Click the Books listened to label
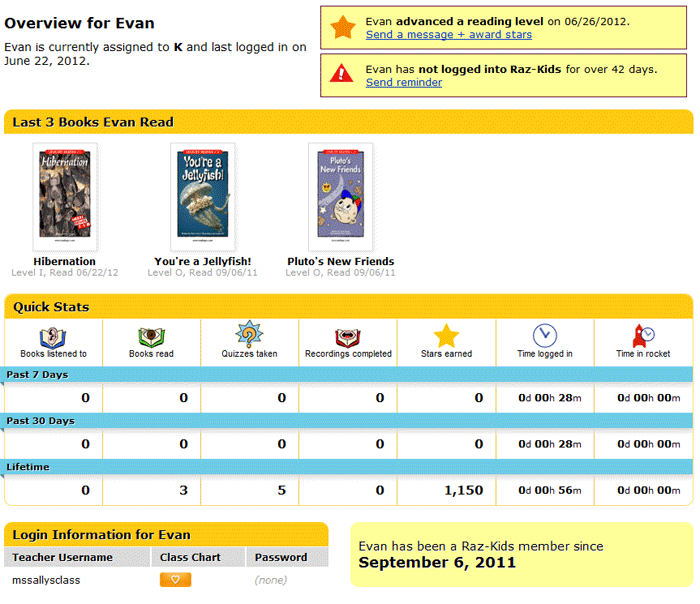Image resolution: width=700 pixels, height=604 pixels. pyautogui.click(x=54, y=354)
